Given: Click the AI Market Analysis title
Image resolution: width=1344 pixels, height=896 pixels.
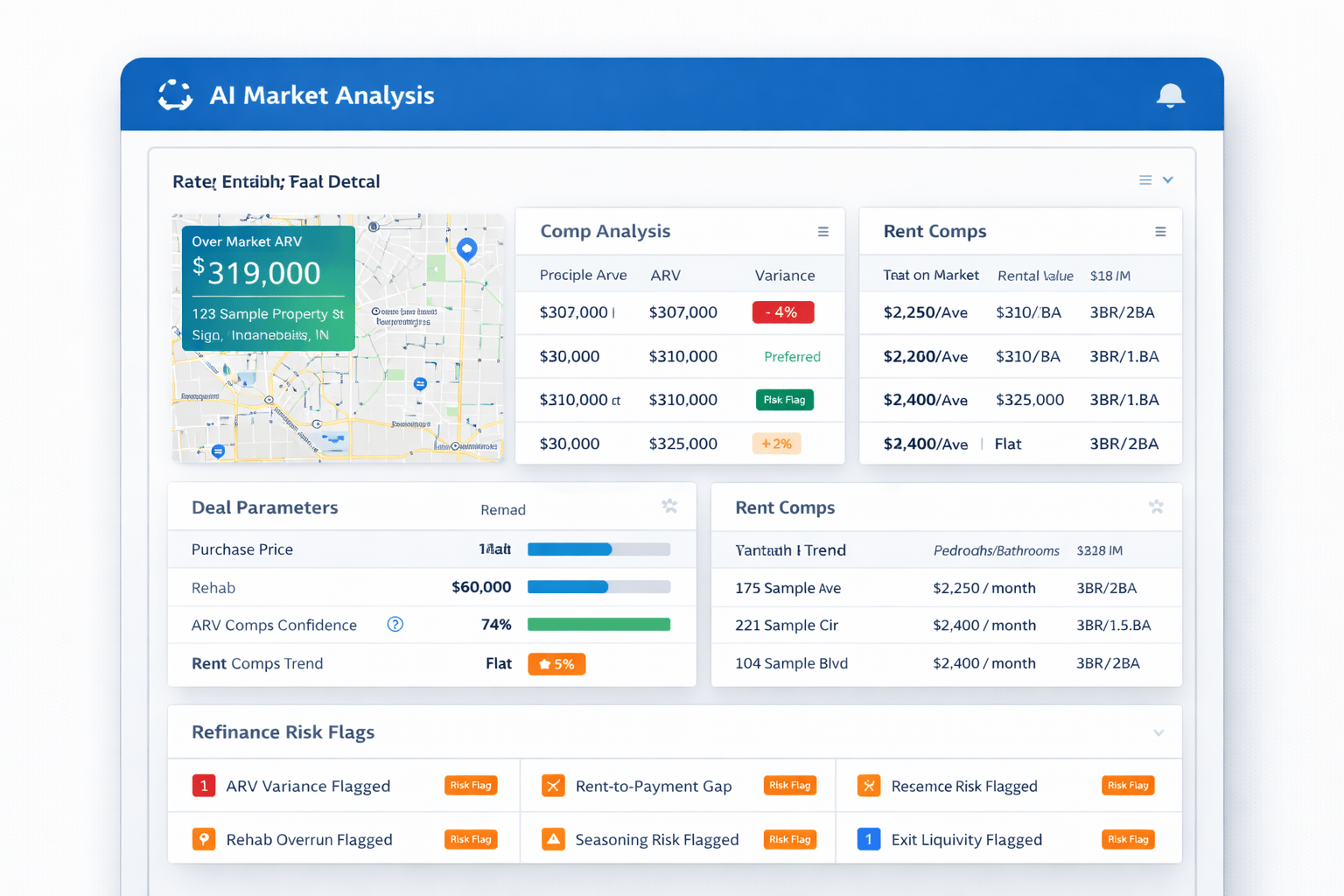Looking at the screenshot, I should (322, 94).
